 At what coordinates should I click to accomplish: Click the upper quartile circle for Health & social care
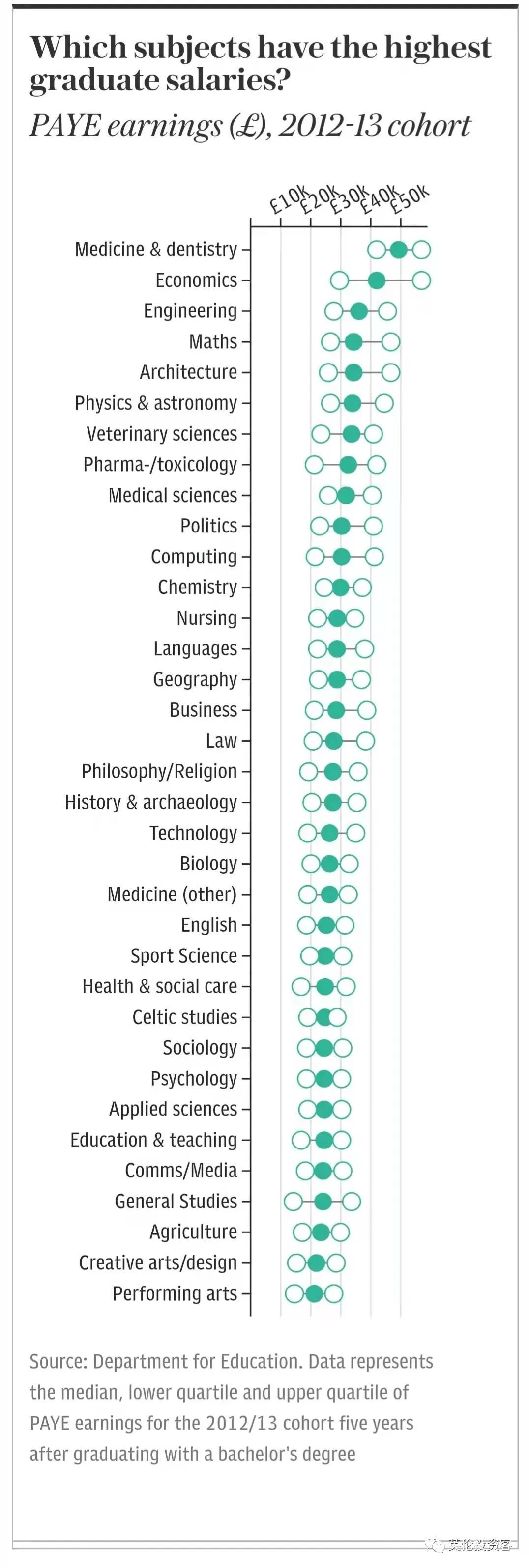tap(346, 987)
